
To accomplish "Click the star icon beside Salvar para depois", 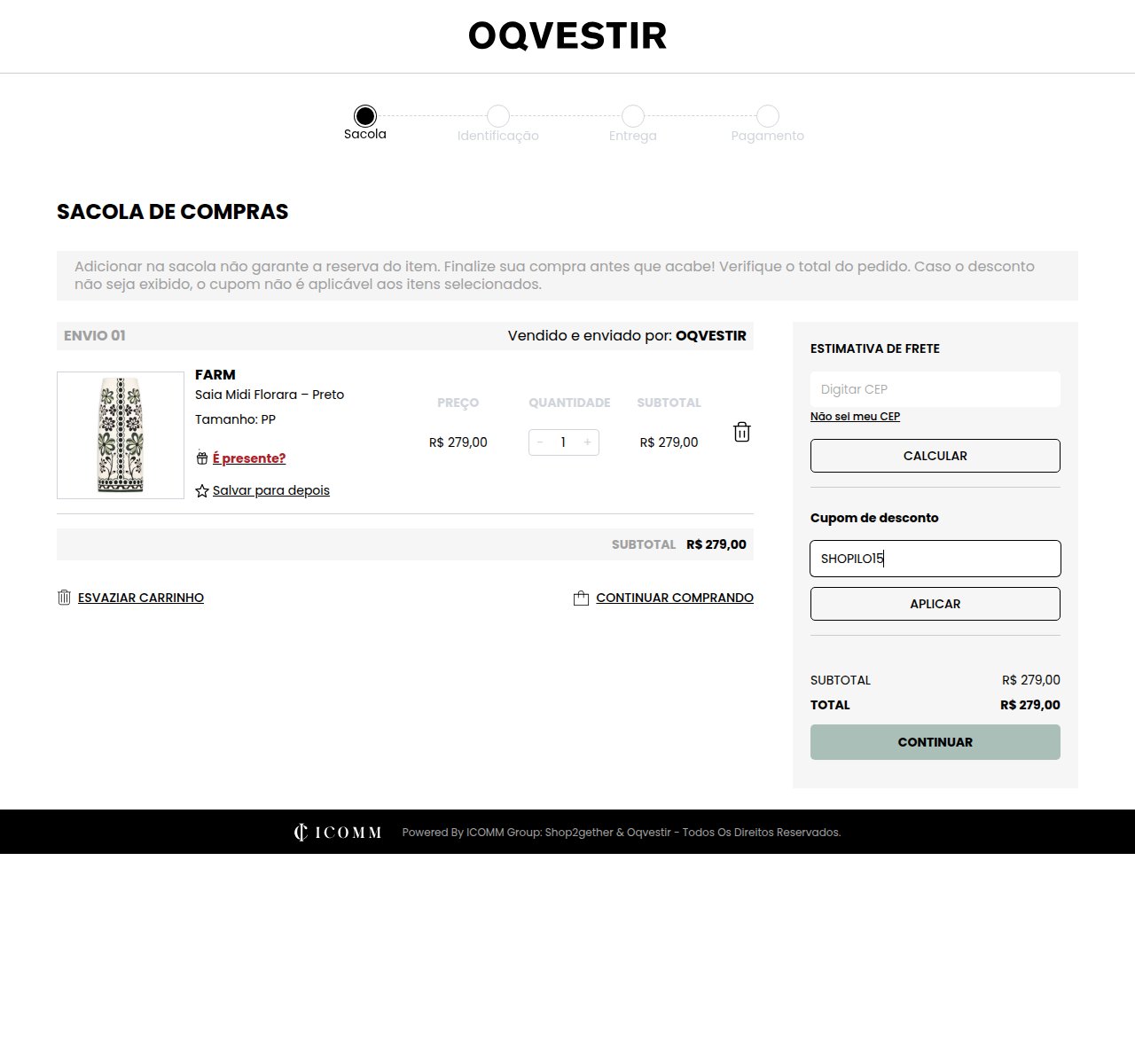I will [x=202, y=490].
